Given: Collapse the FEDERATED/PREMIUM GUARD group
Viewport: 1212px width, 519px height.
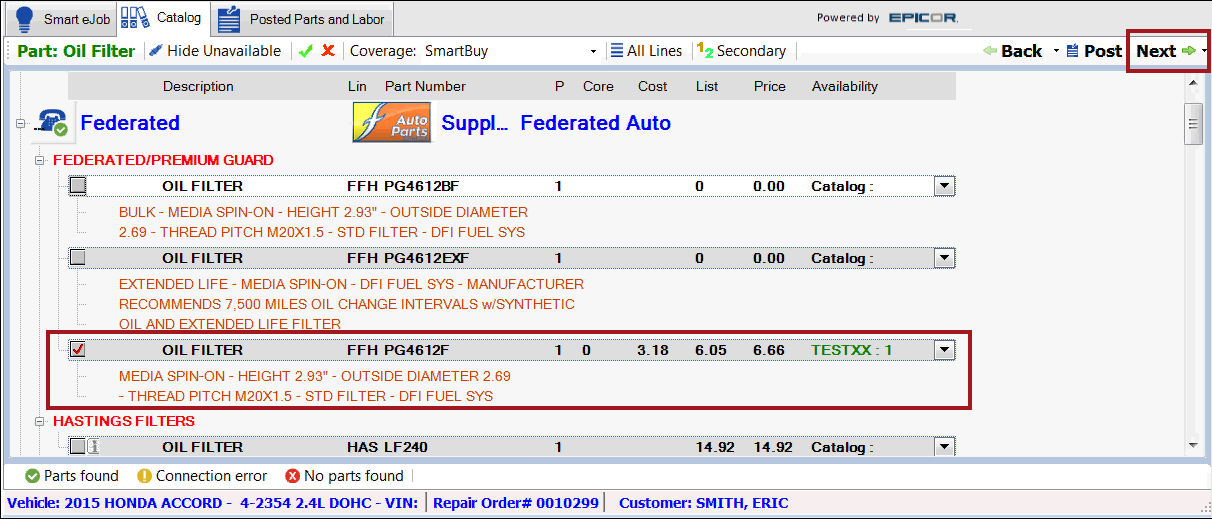Looking at the screenshot, I should (40, 160).
